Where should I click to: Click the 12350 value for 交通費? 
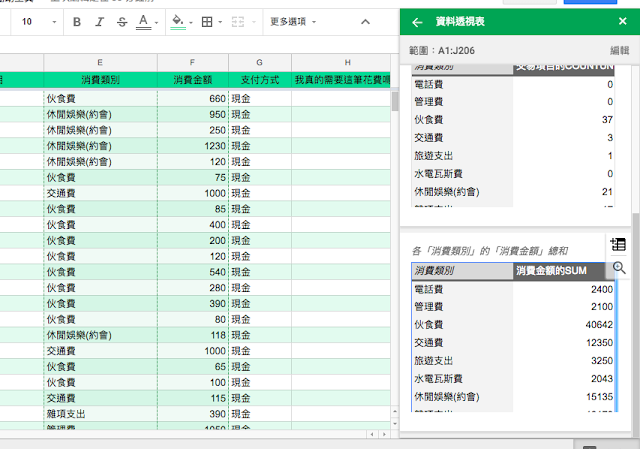click(599, 343)
